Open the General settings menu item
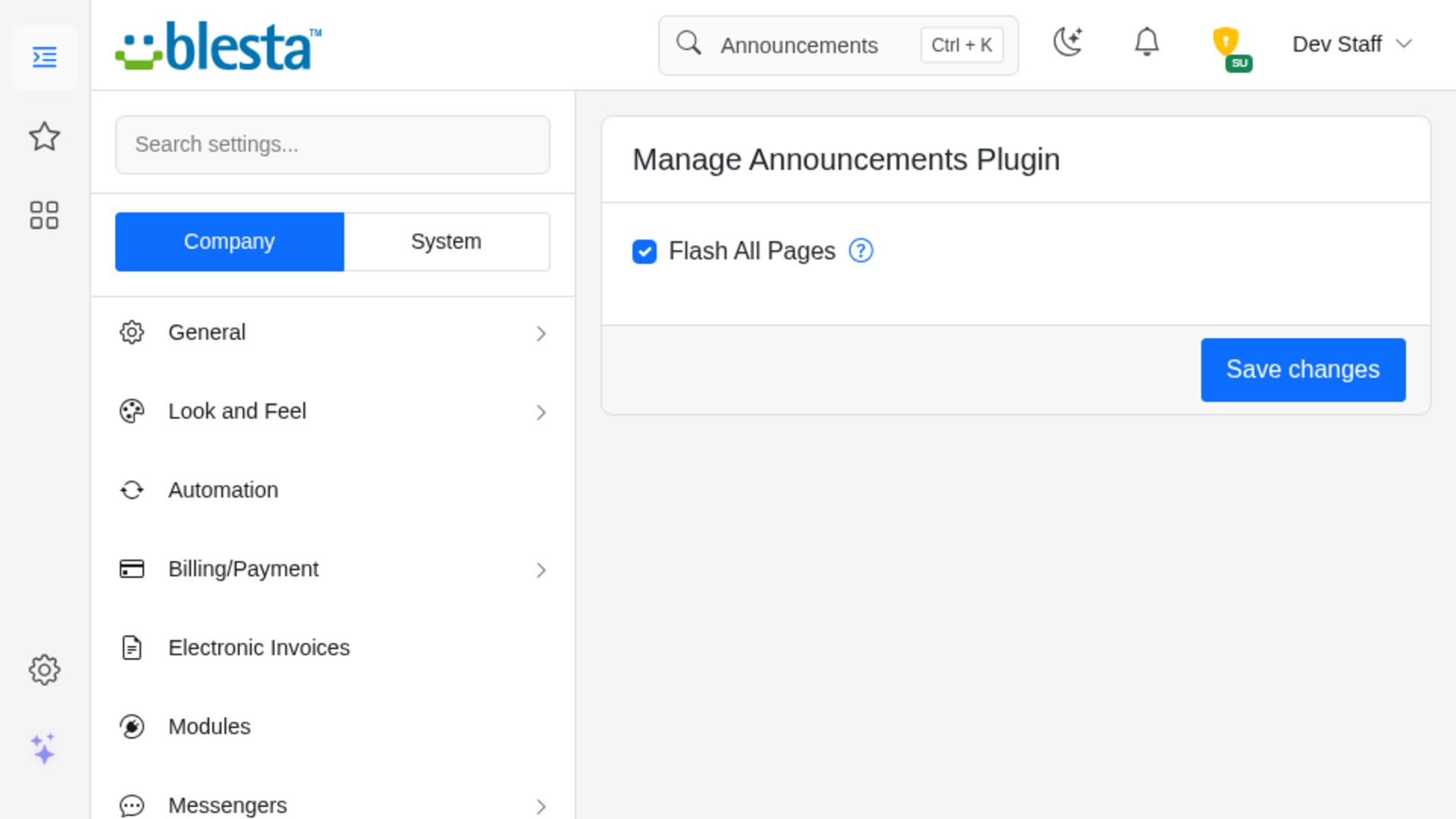 click(333, 332)
